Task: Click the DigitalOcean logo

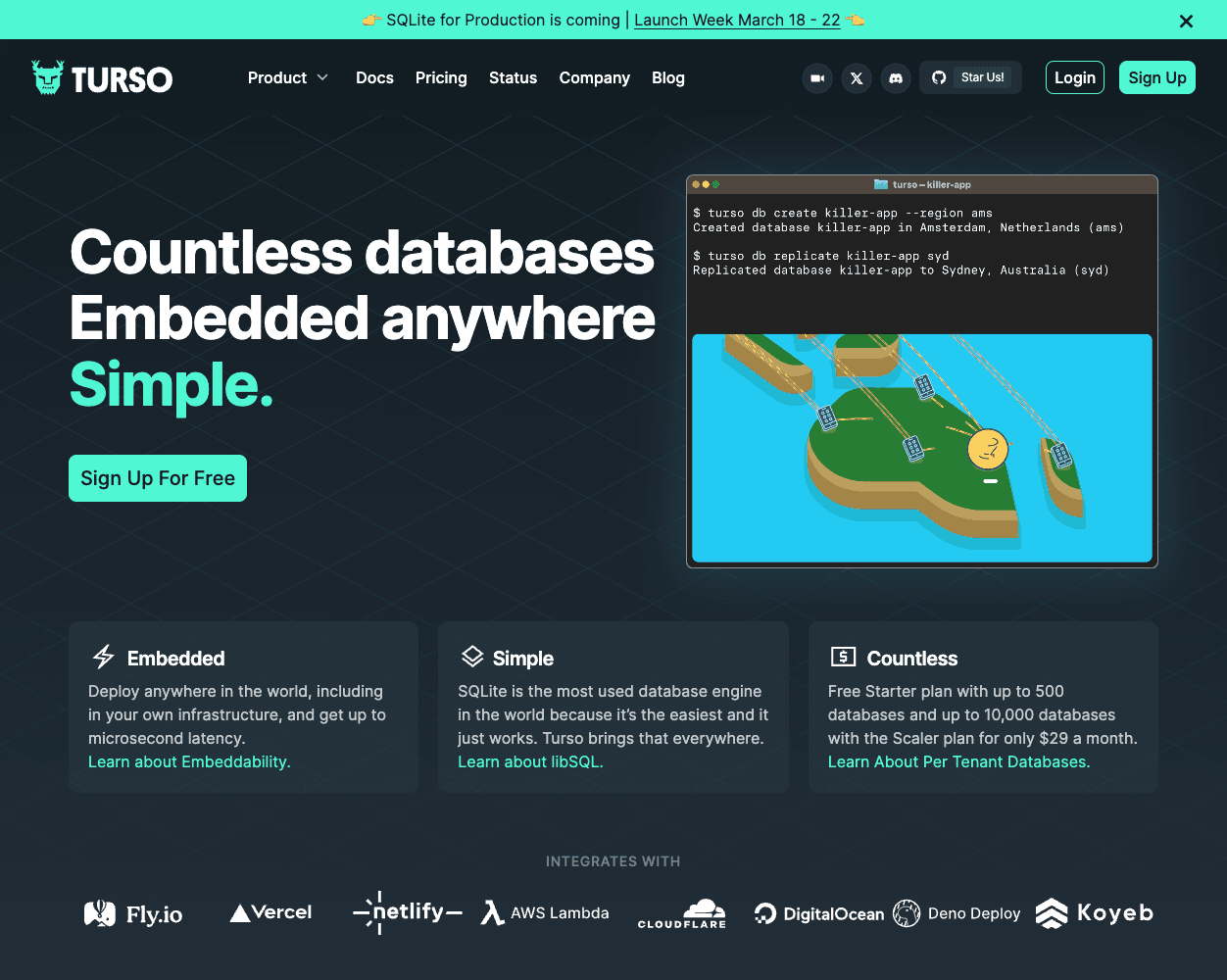Action: [x=819, y=913]
